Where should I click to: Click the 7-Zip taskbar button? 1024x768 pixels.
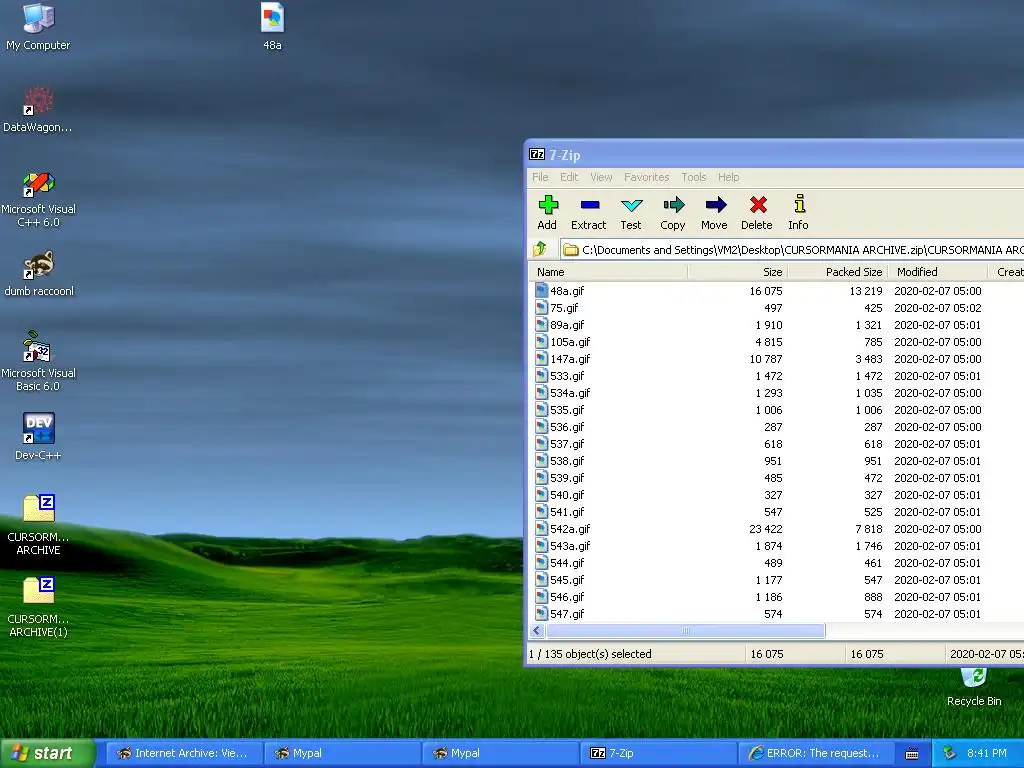[659, 753]
